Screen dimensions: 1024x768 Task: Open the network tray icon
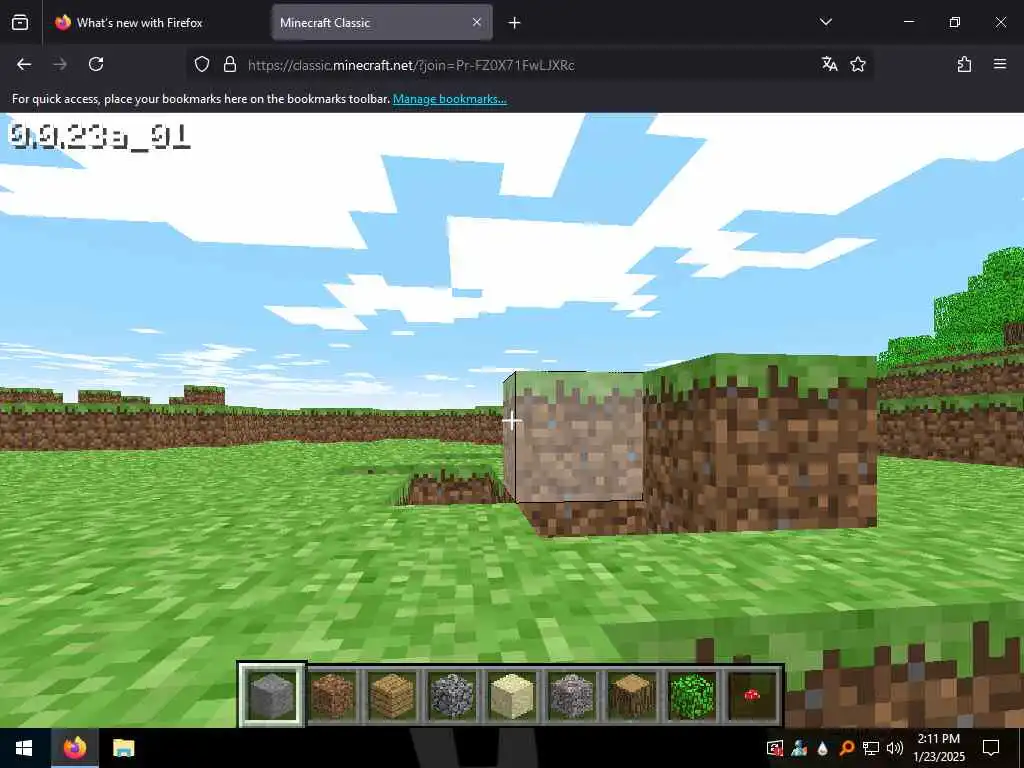(x=871, y=748)
